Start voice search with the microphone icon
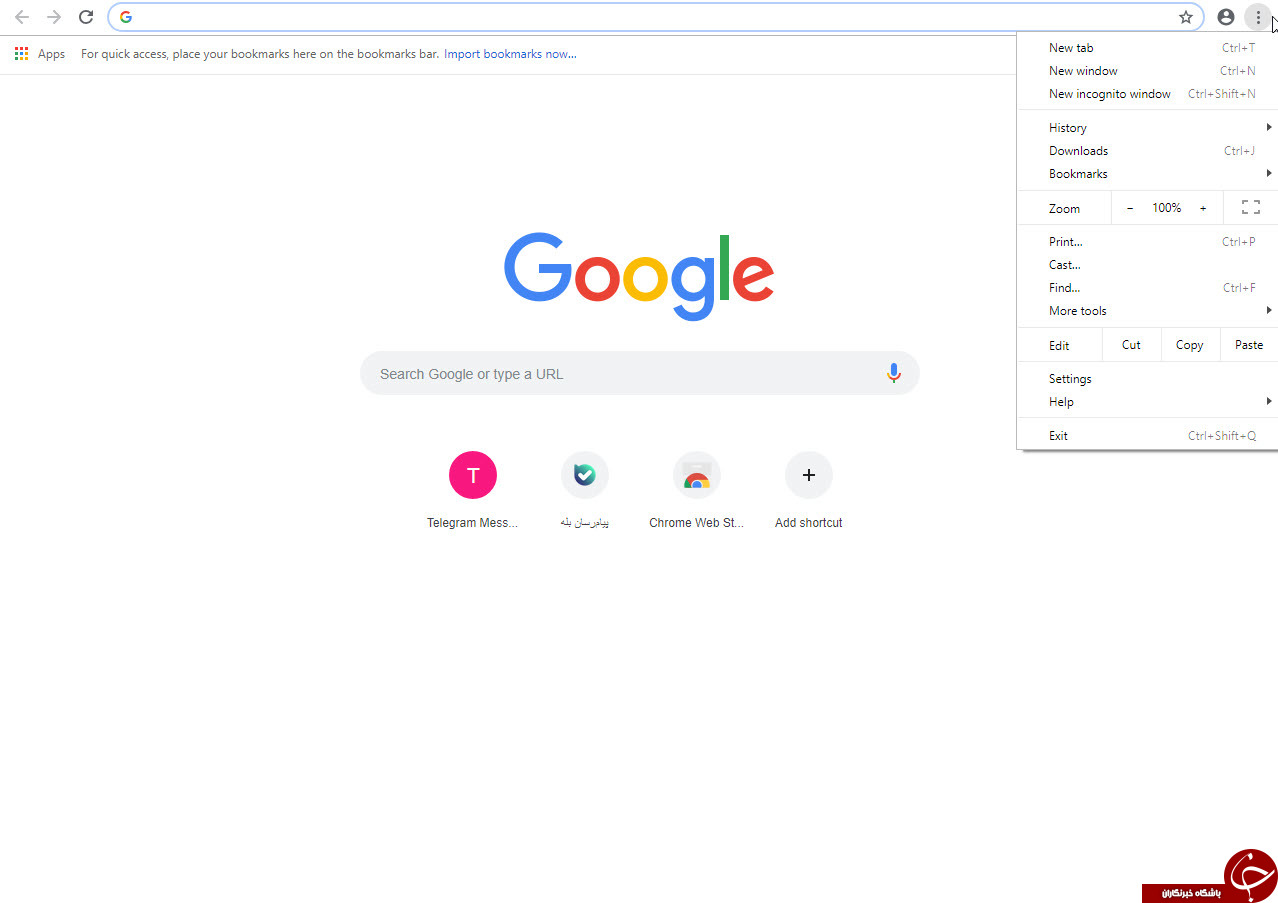The height and width of the screenshot is (903, 1278). click(894, 373)
